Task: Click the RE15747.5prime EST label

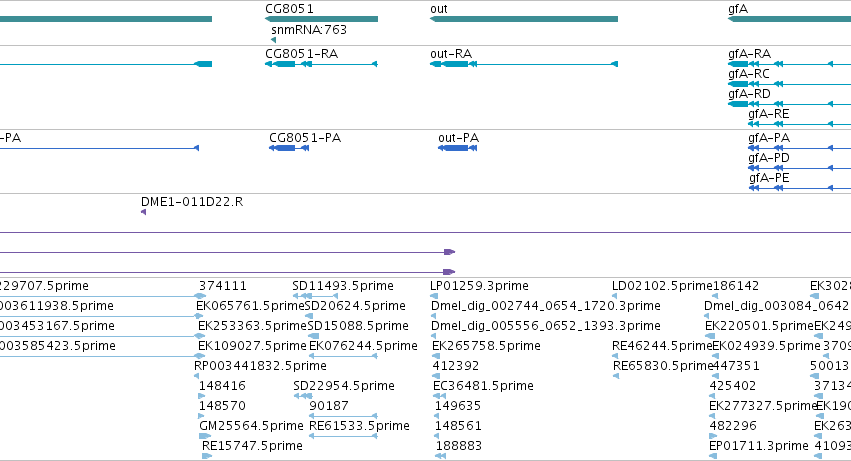Action: click(x=252, y=446)
